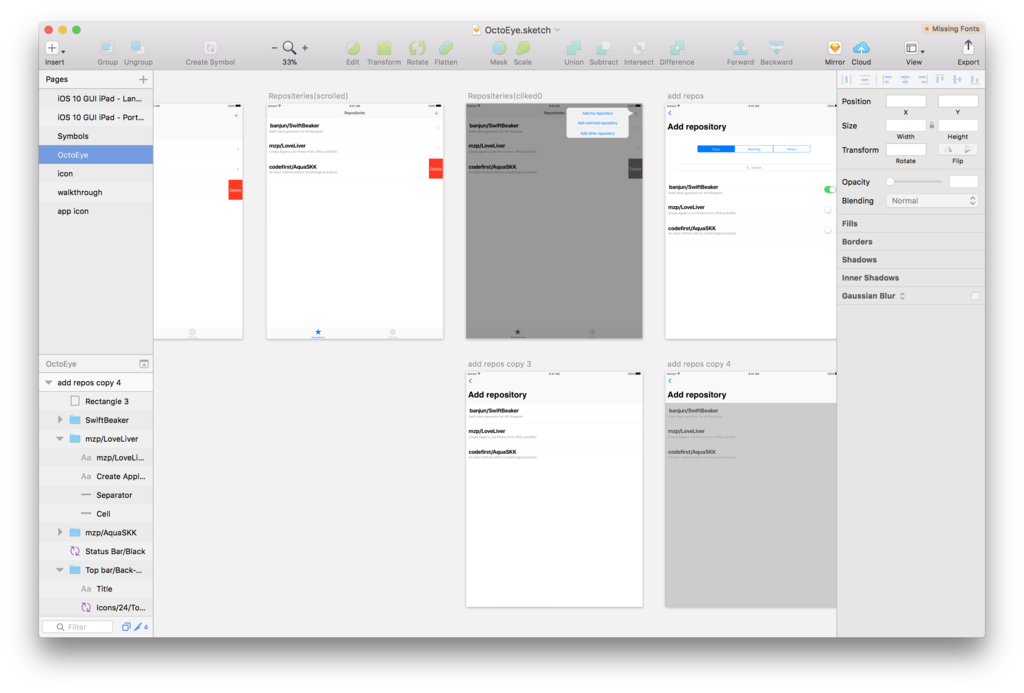Viewport: 1024px width, 693px height.
Task: Expand the SwiftBeaker layer group
Action: pyautogui.click(x=60, y=420)
